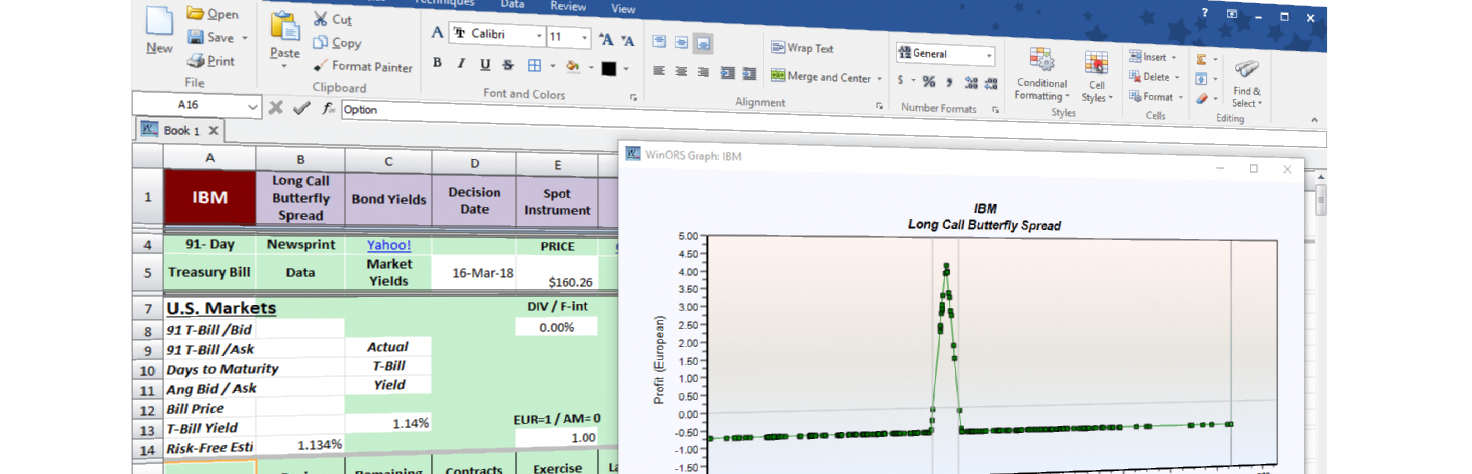Click the Print icon in File group
Image resolution: width=1472 pixels, height=474 pixels.
click(x=211, y=61)
